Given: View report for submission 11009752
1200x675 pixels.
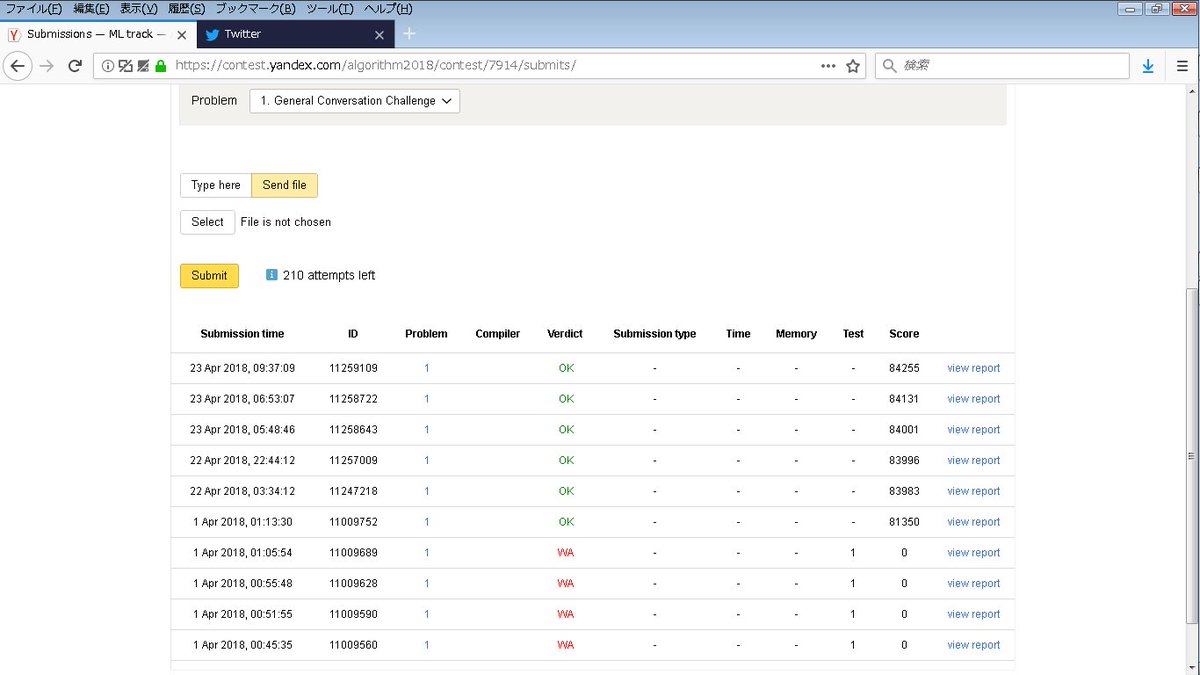Looking at the screenshot, I should coord(973,522).
